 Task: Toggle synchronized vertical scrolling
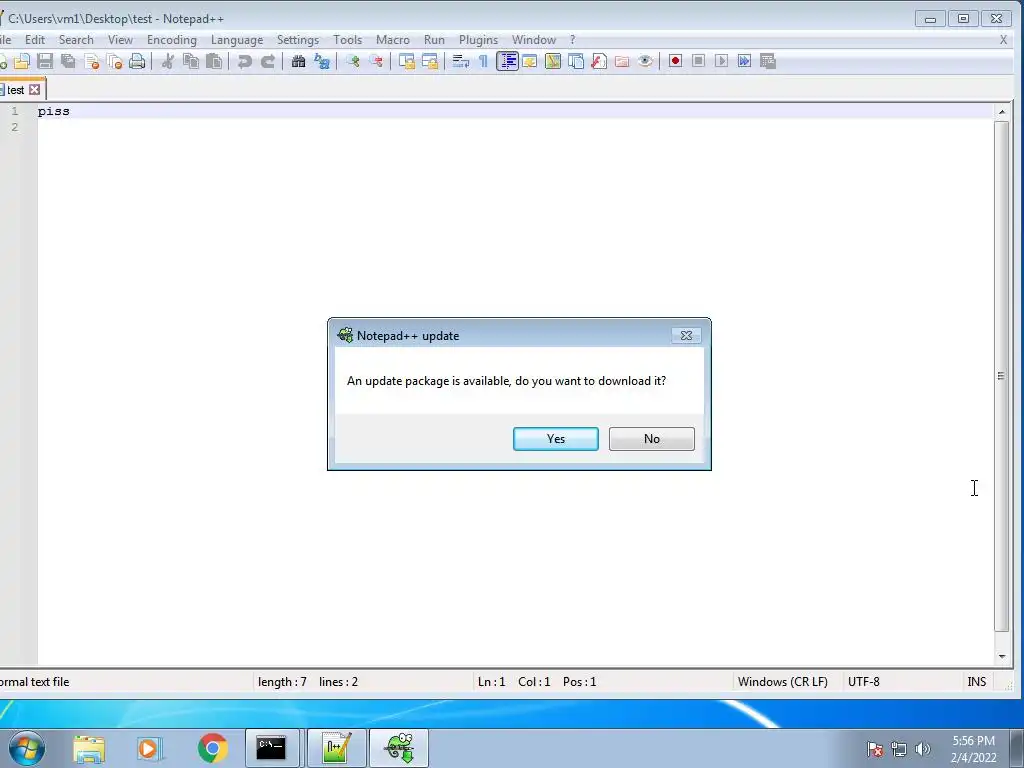(x=407, y=61)
